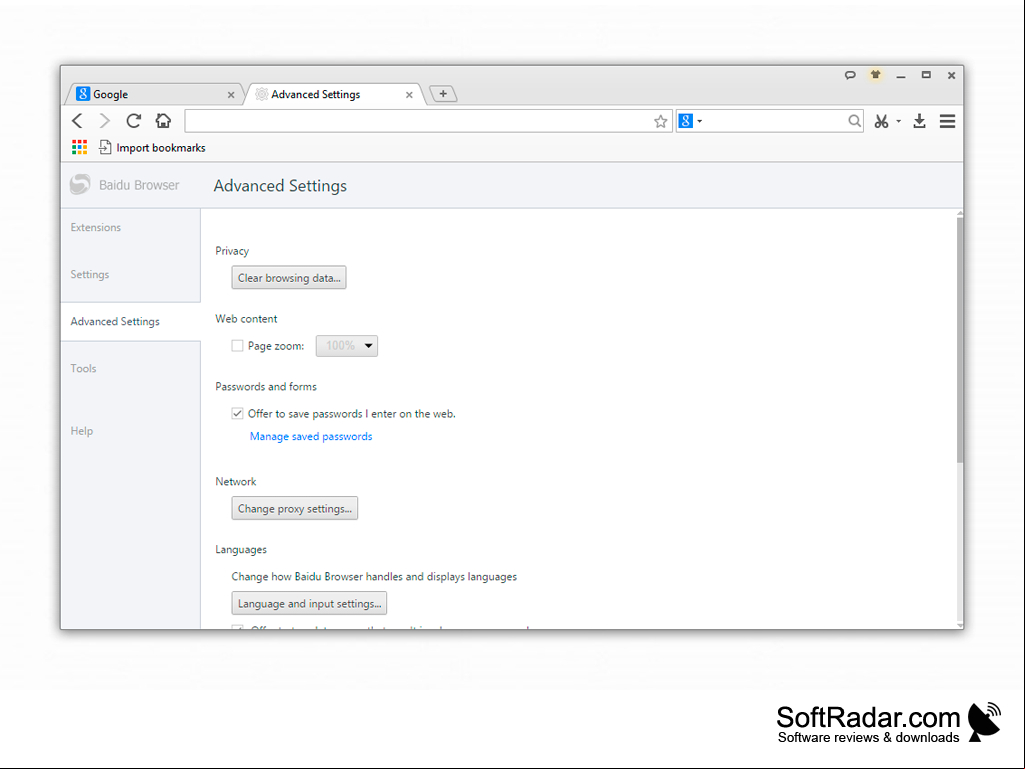Viewport: 1025px width, 769px height.
Task: Open the hamburger main menu
Action: coord(947,121)
